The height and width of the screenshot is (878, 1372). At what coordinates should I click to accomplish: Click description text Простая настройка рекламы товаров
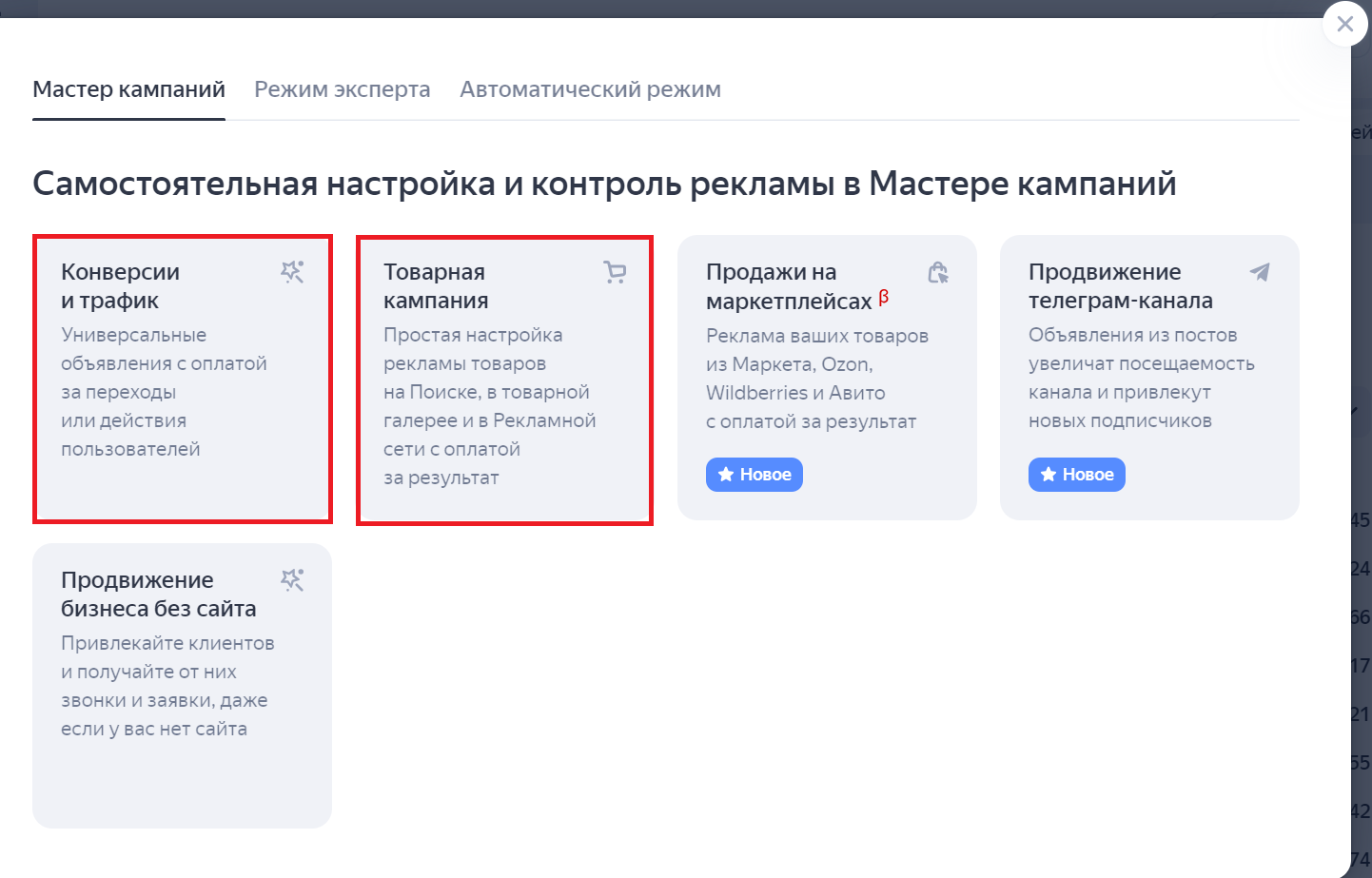490,406
